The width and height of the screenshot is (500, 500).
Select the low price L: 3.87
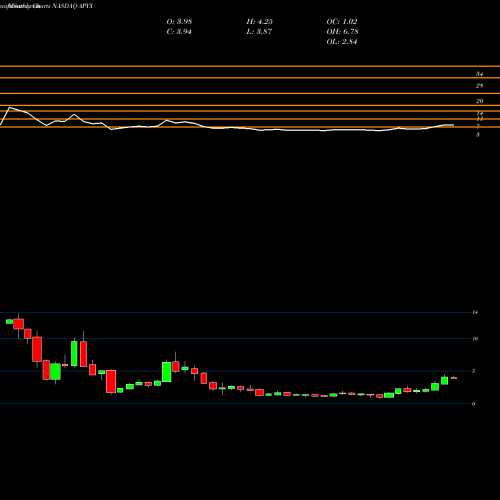pyautogui.click(x=259, y=32)
